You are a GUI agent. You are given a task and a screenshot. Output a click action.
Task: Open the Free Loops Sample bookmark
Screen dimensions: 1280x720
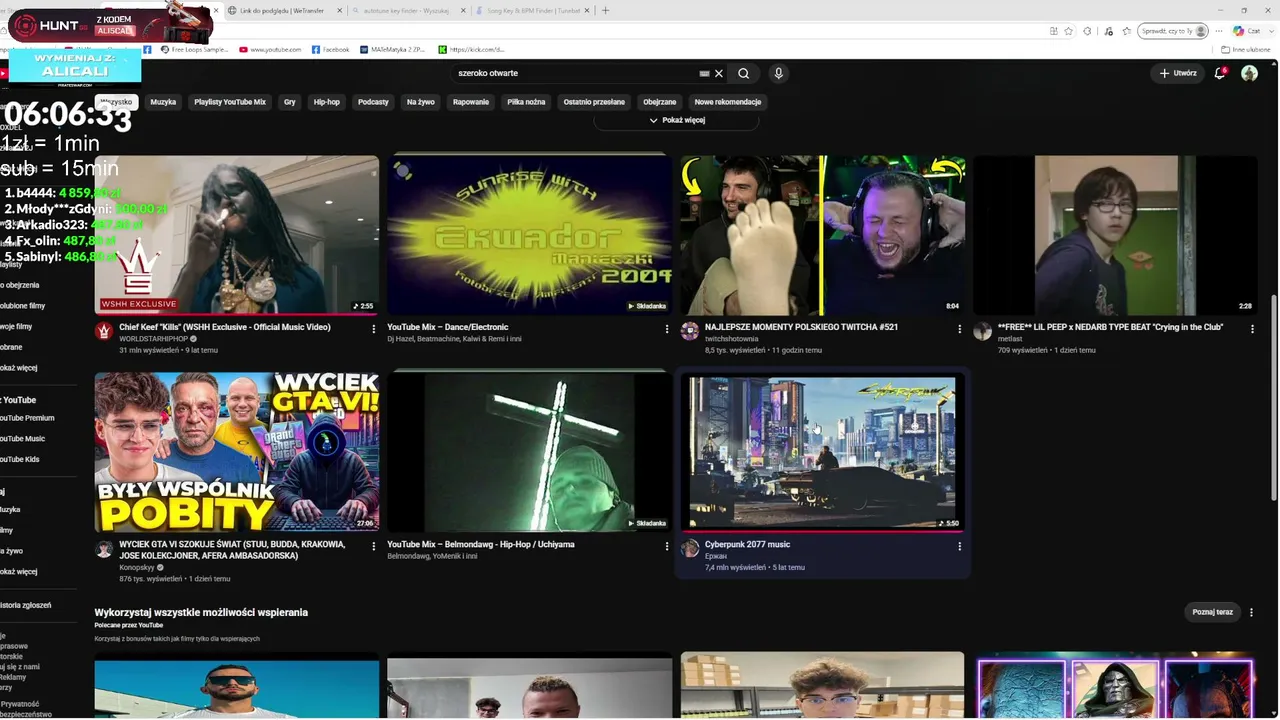tap(196, 49)
